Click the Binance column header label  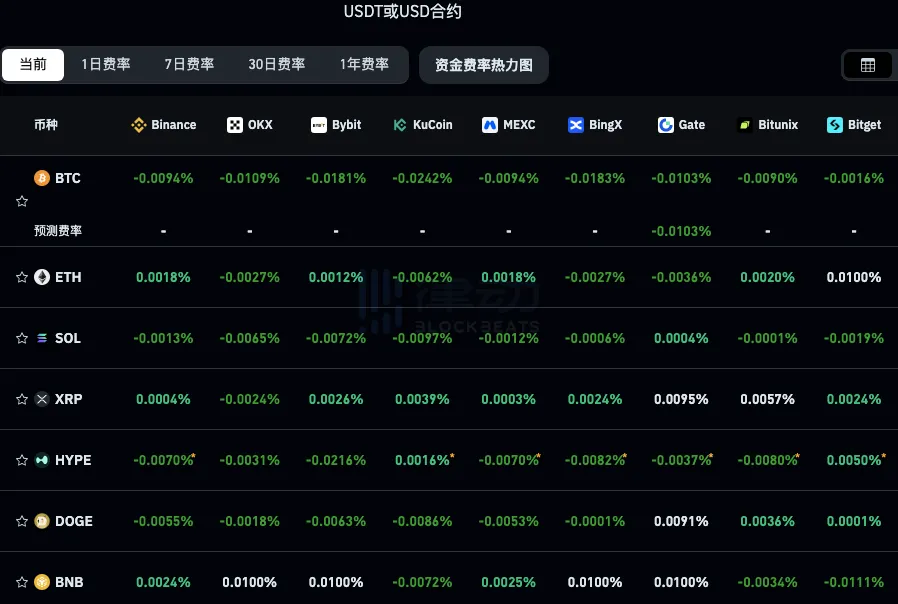click(x=174, y=125)
